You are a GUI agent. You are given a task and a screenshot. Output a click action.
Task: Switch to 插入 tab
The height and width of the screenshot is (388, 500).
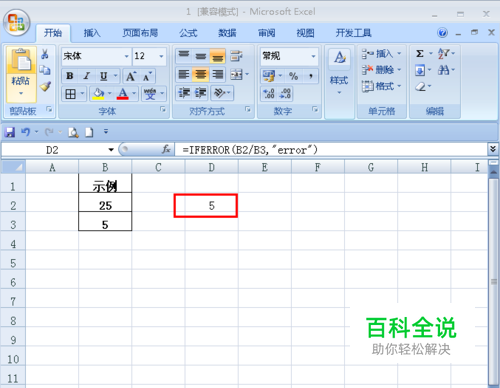(x=92, y=33)
